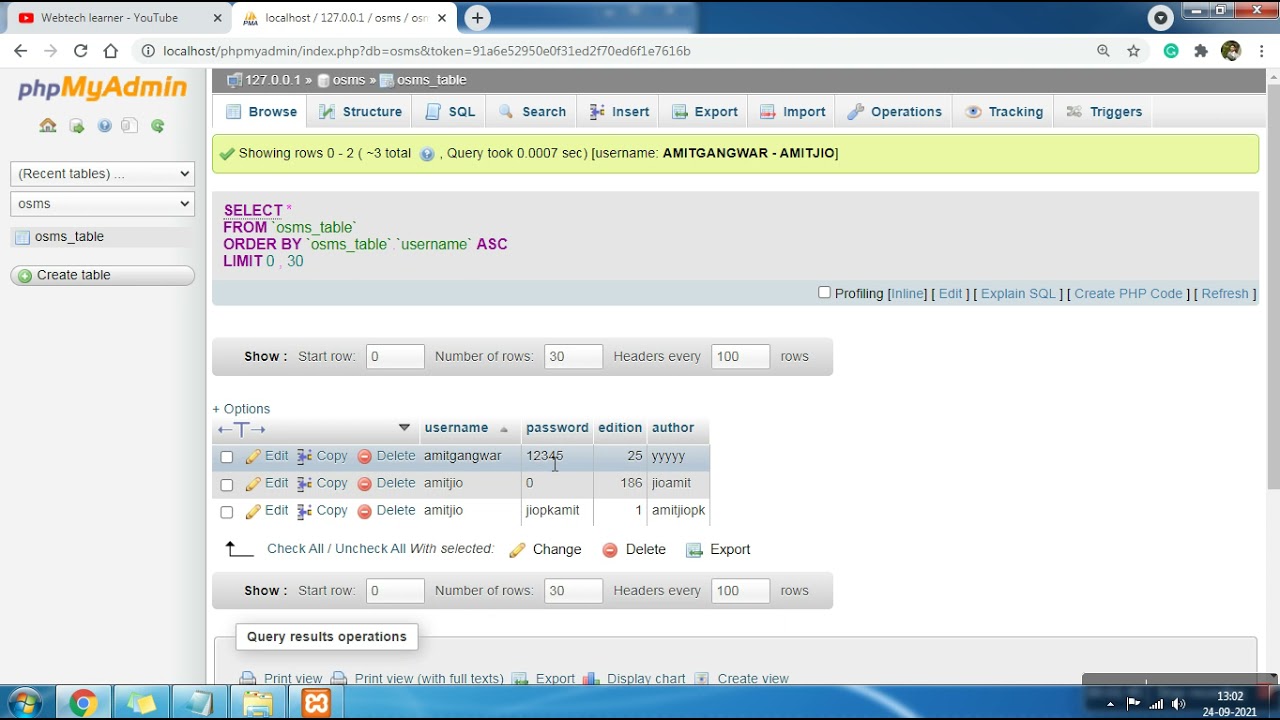
Task: Click the red Delete icon for amitgangwar row
Action: point(365,456)
